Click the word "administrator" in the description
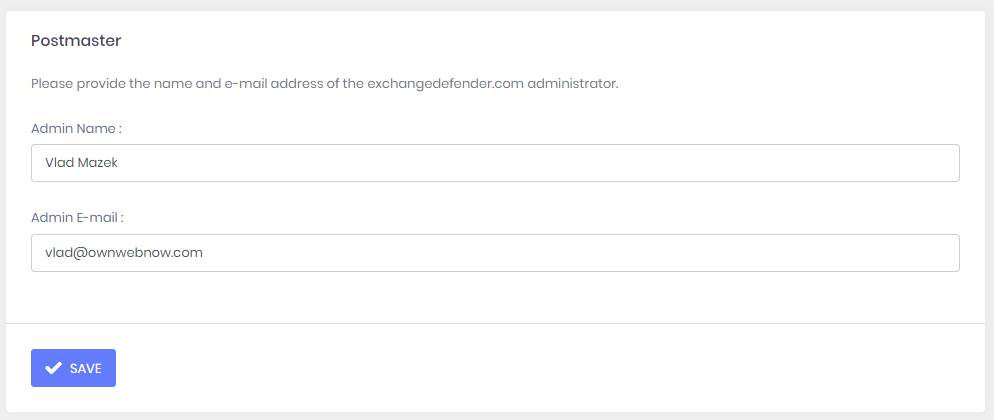The width and height of the screenshot is (994, 420). [572, 84]
